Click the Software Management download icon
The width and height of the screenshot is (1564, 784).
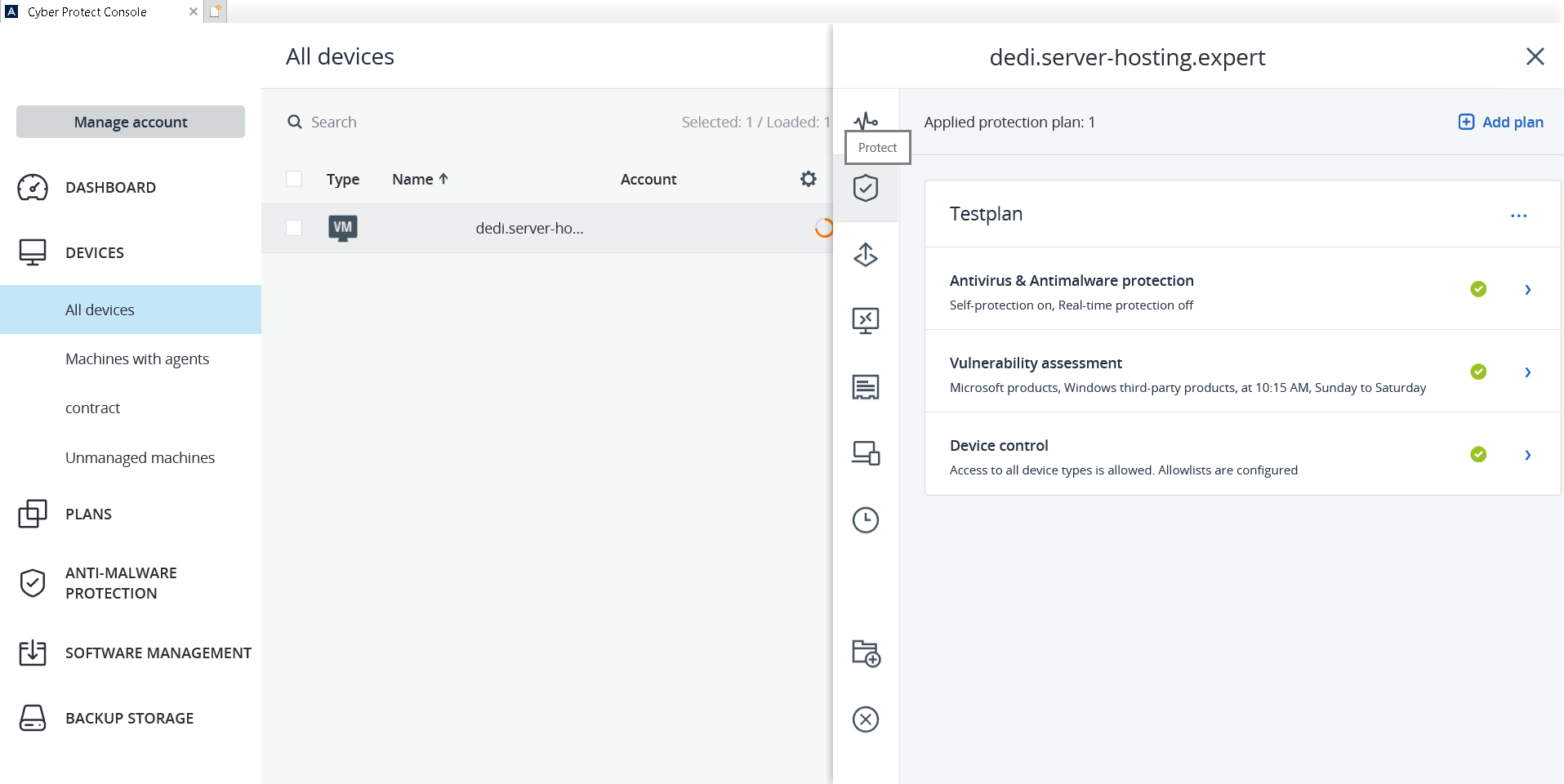pos(33,653)
